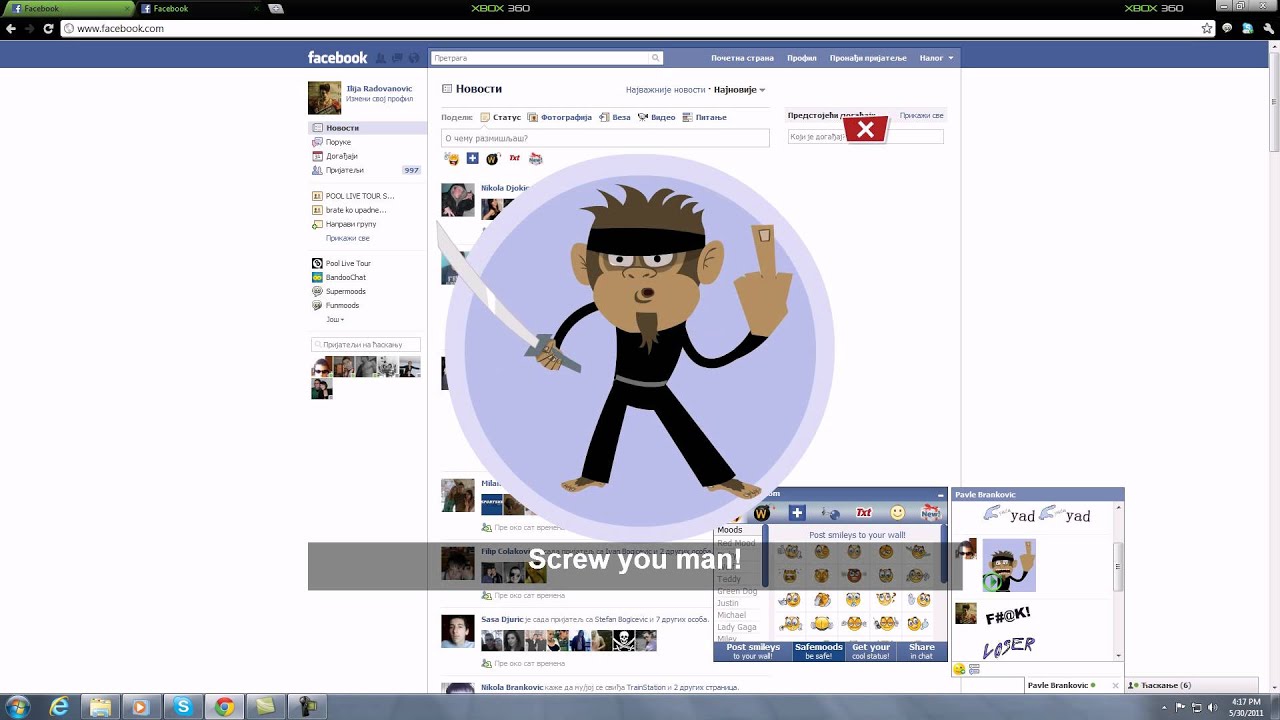The height and width of the screenshot is (720, 1280).
Task: Click the Txt icon in smiley panel
Action: pos(864,513)
